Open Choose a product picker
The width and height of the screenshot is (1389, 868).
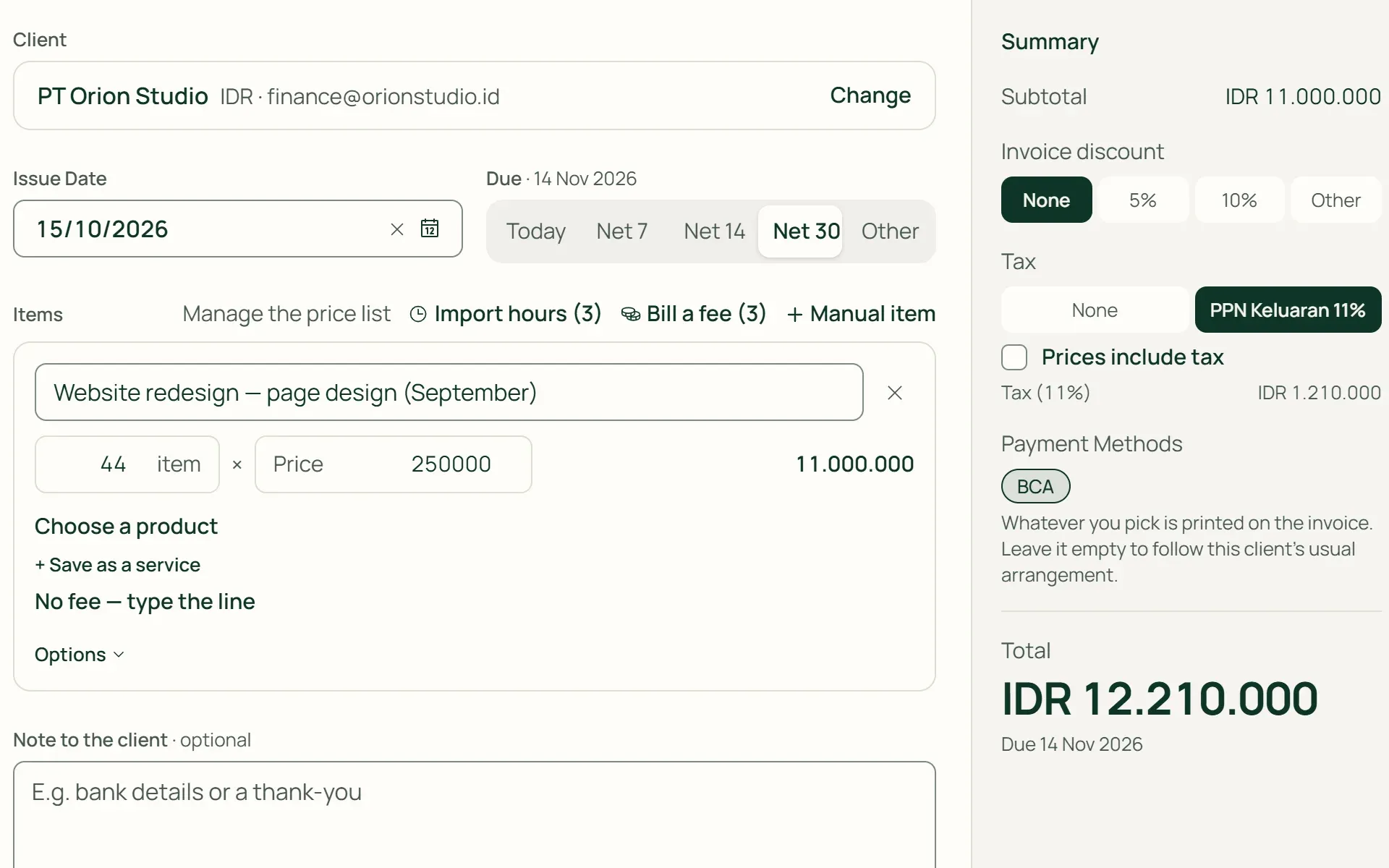click(x=126, y=526)
